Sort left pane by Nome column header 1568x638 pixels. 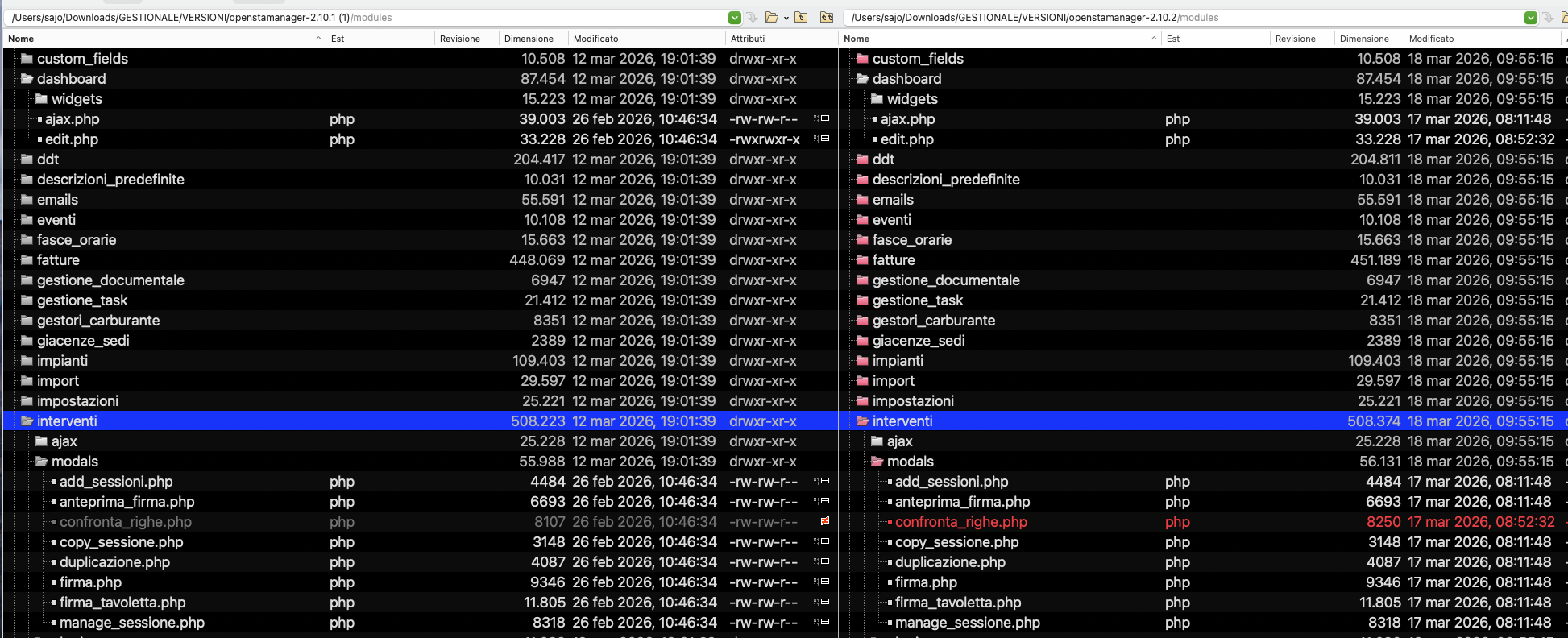pos(161,39)
